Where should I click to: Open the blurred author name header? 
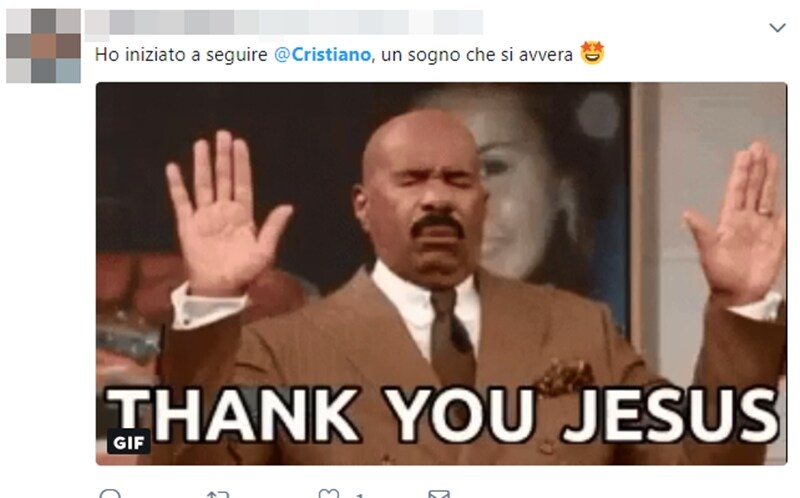pyautogui.click(x=284, y=22)
